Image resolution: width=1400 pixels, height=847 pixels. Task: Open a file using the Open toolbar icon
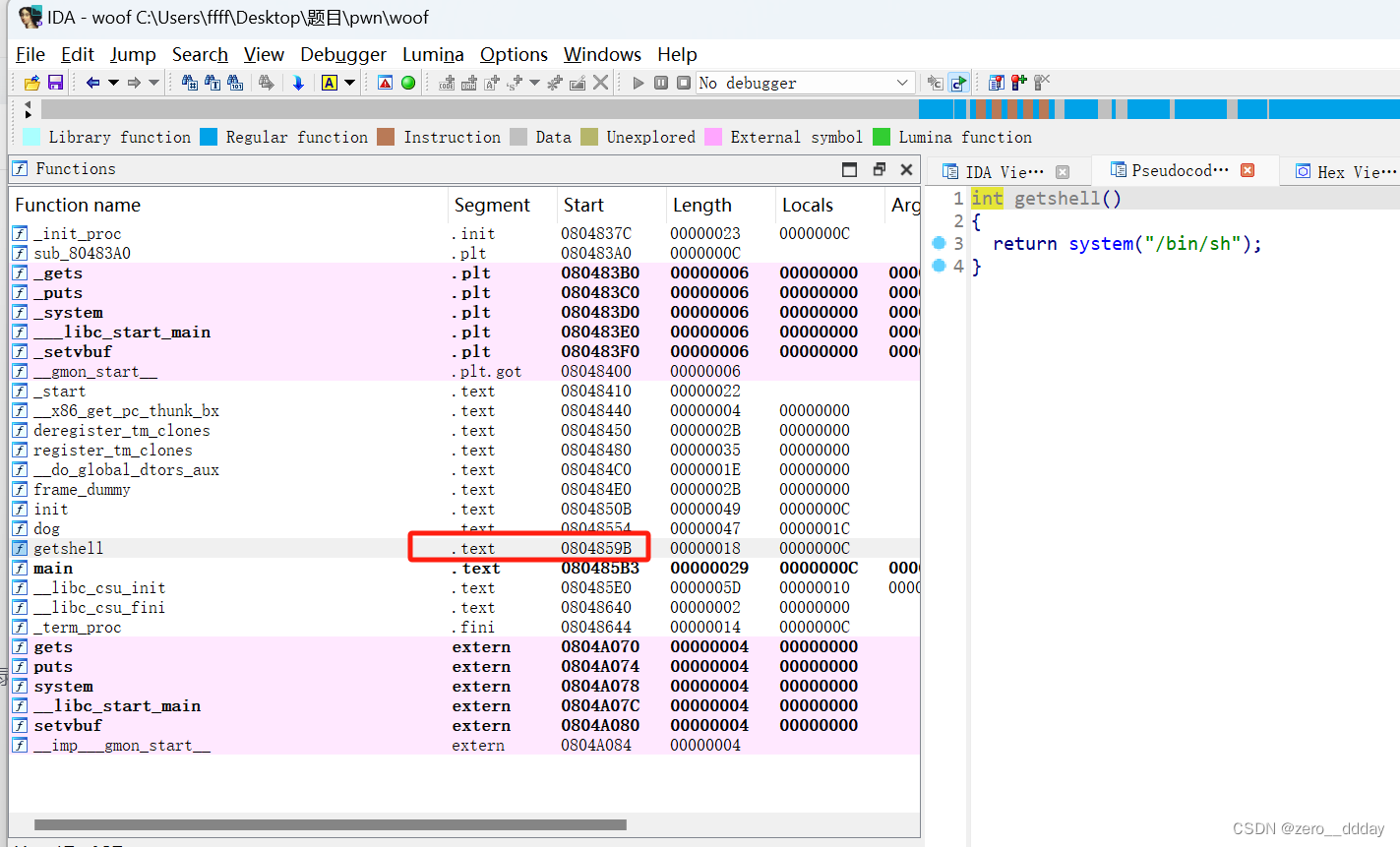(x=31, y=83)
